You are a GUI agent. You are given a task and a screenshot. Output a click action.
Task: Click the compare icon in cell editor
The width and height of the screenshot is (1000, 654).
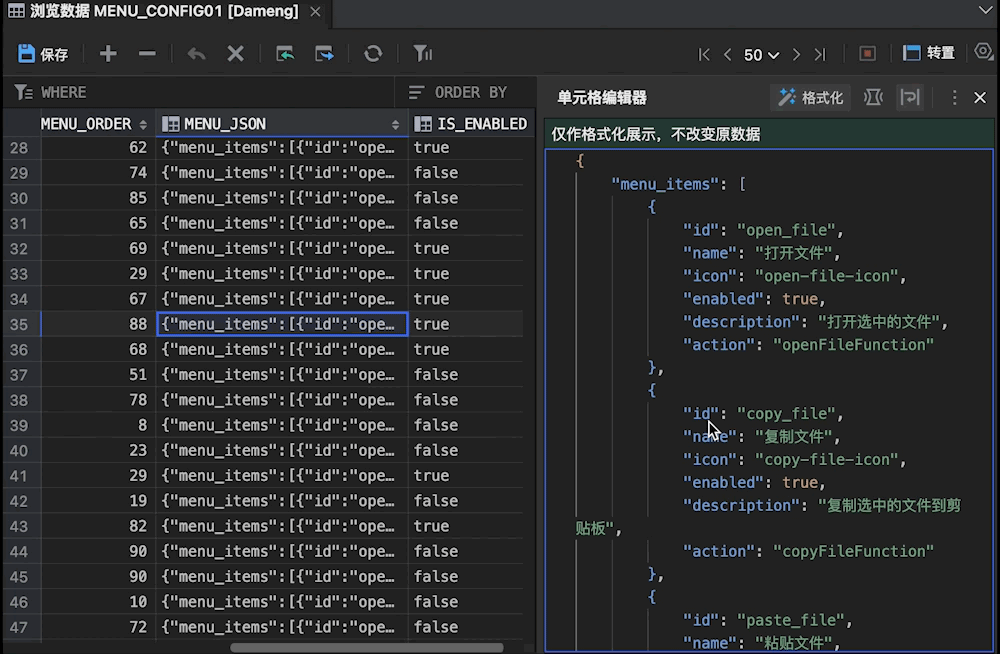pos(873,98)
